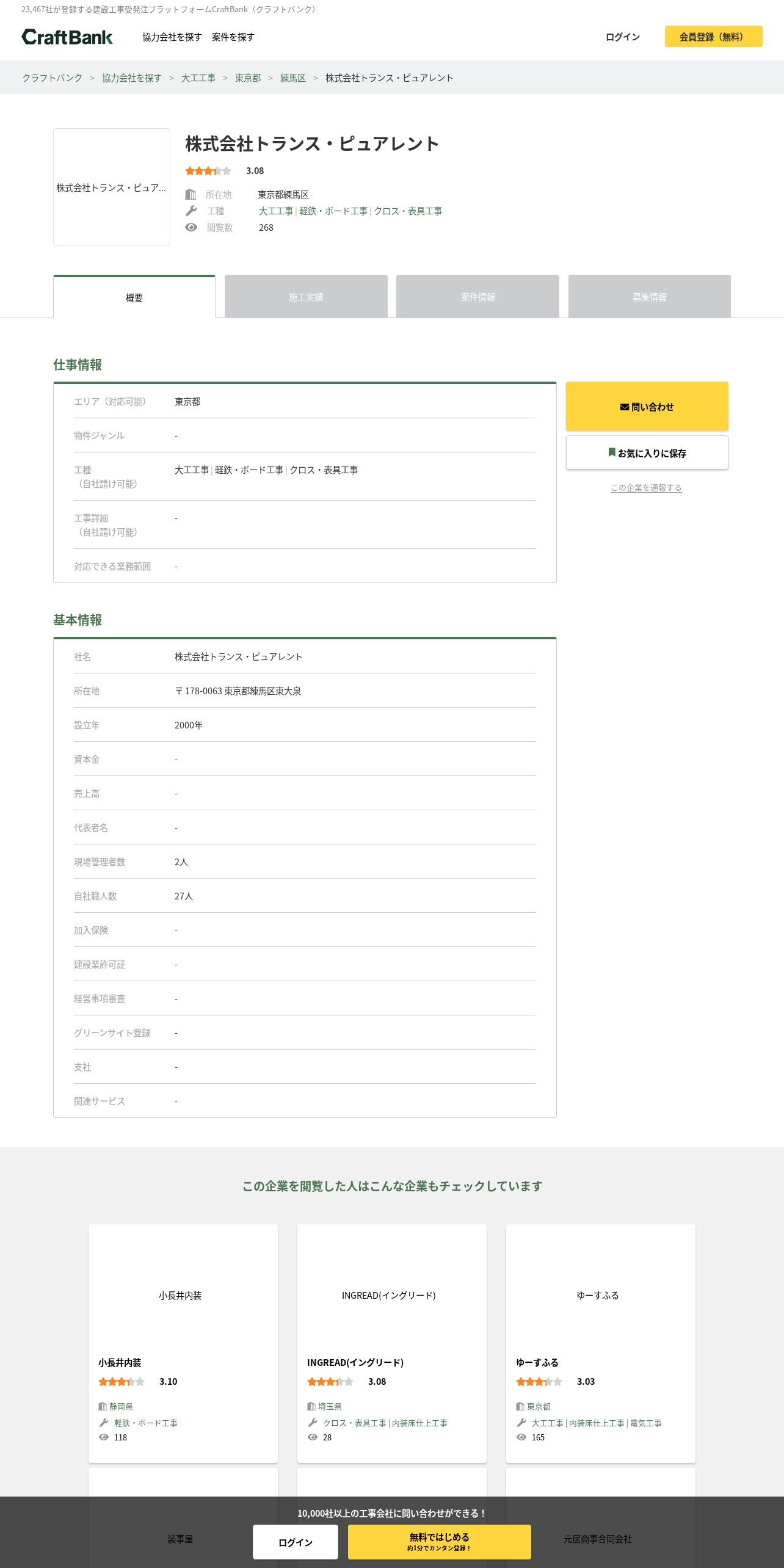784x1568 pixels.
Task: Click 大工工事 link in company header
Action: (x=276, y=211)
